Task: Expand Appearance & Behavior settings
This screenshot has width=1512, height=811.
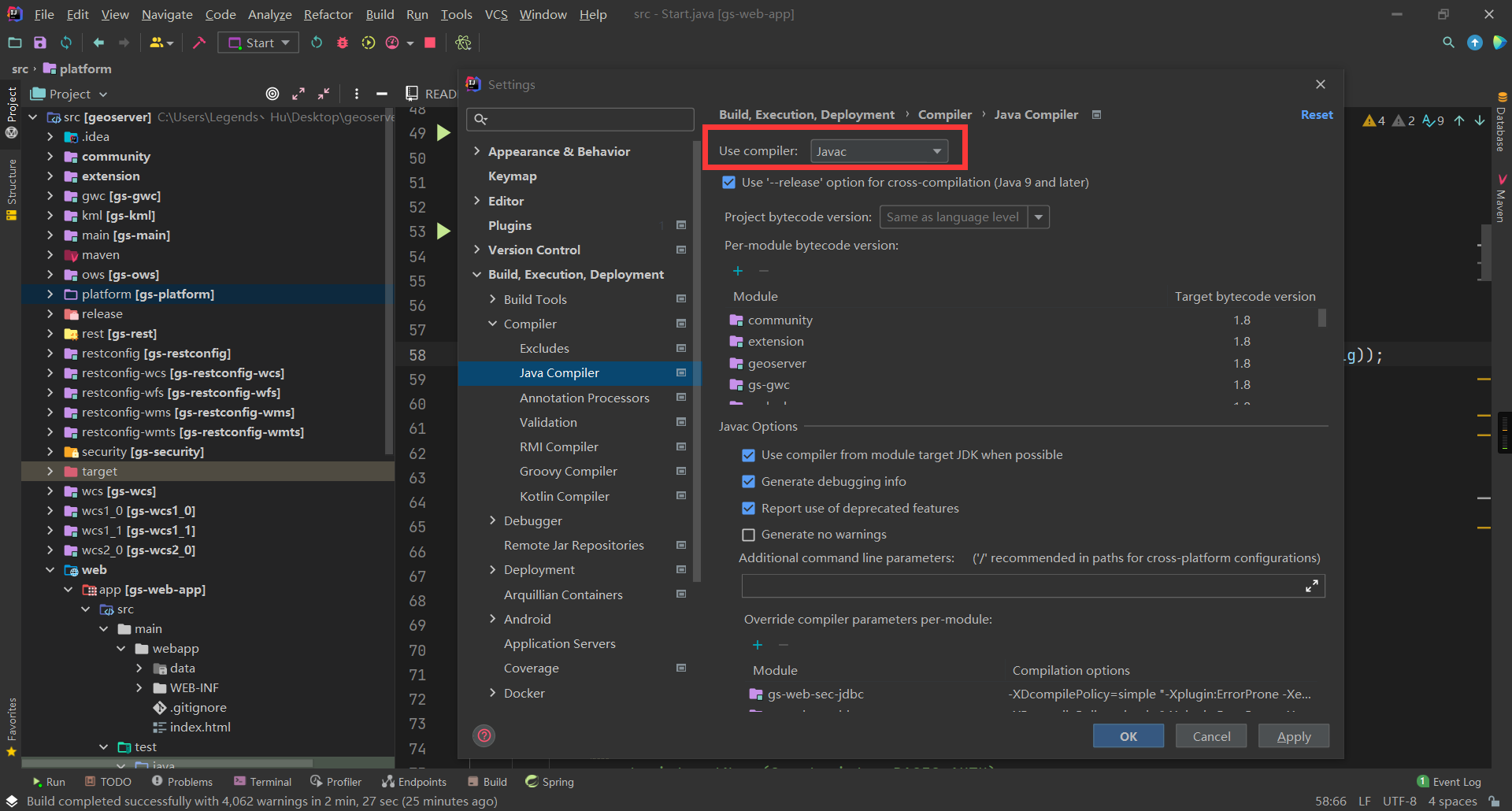Action: click(x=477, y=151)
